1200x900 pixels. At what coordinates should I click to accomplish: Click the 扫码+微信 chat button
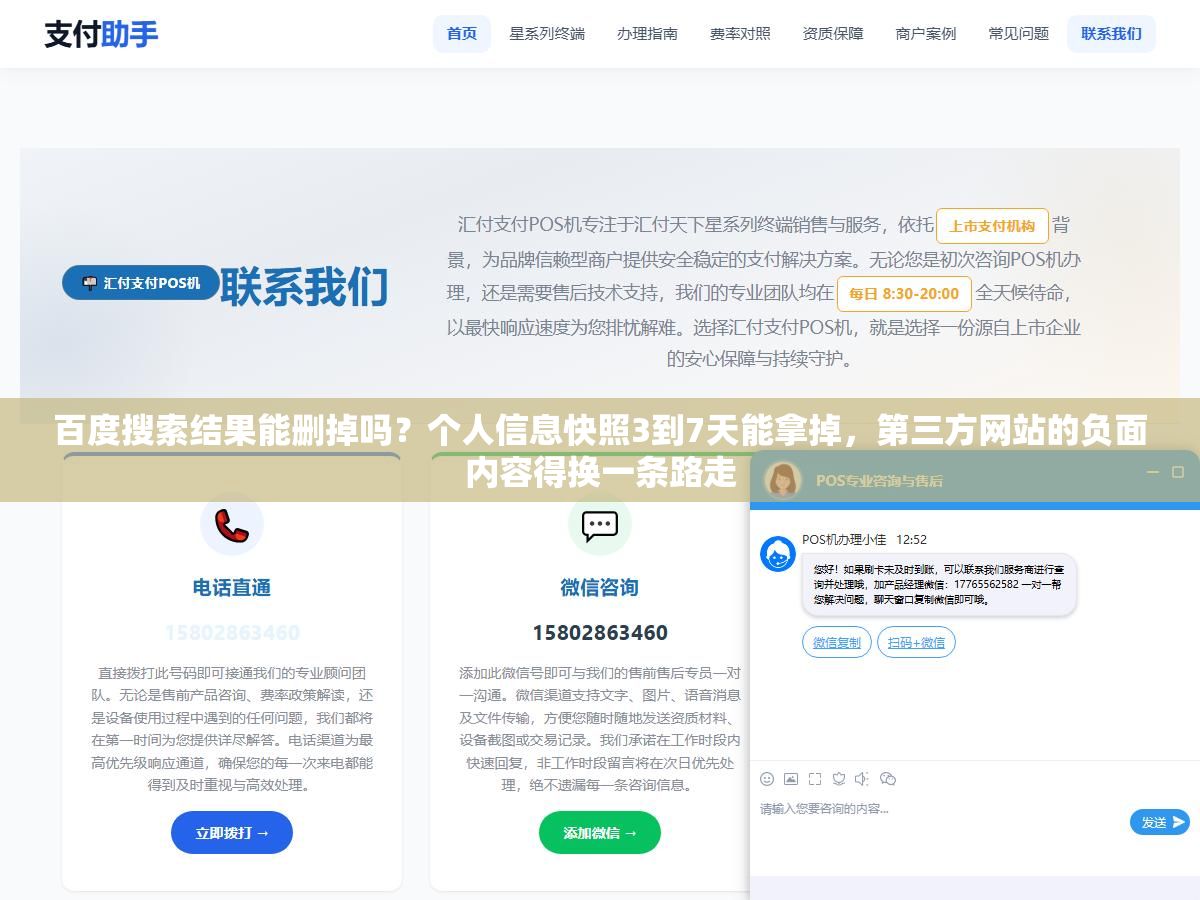(916, 642)
